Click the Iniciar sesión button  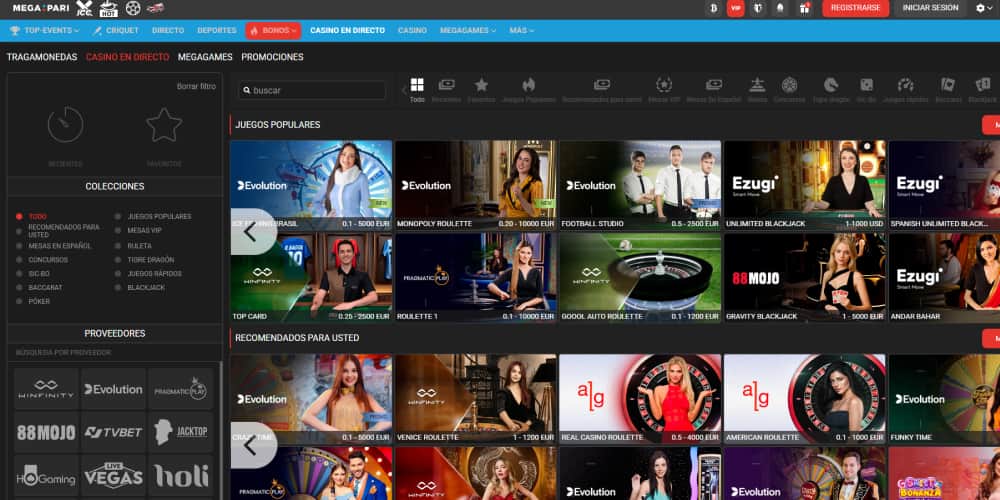coord(930,8)
